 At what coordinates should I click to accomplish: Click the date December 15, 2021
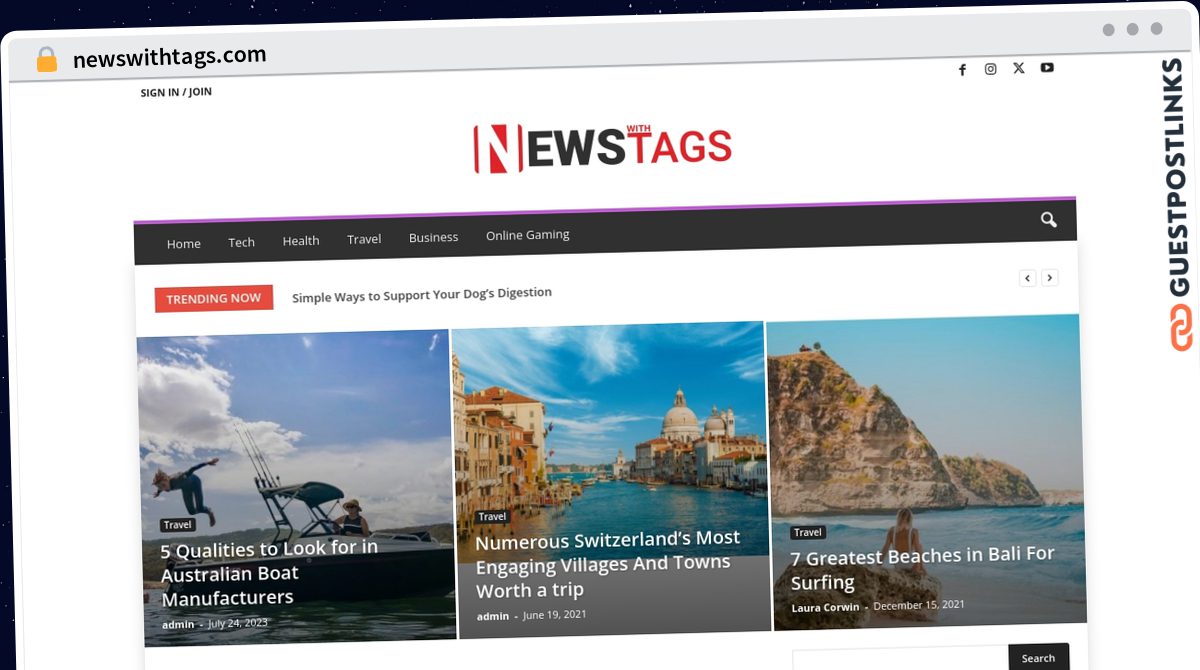point(919,605)
